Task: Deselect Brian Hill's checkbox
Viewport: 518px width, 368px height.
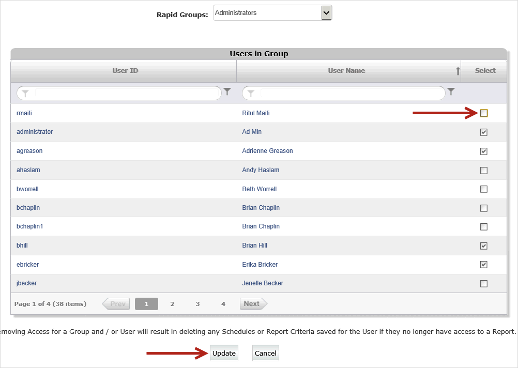Action: 484,246
